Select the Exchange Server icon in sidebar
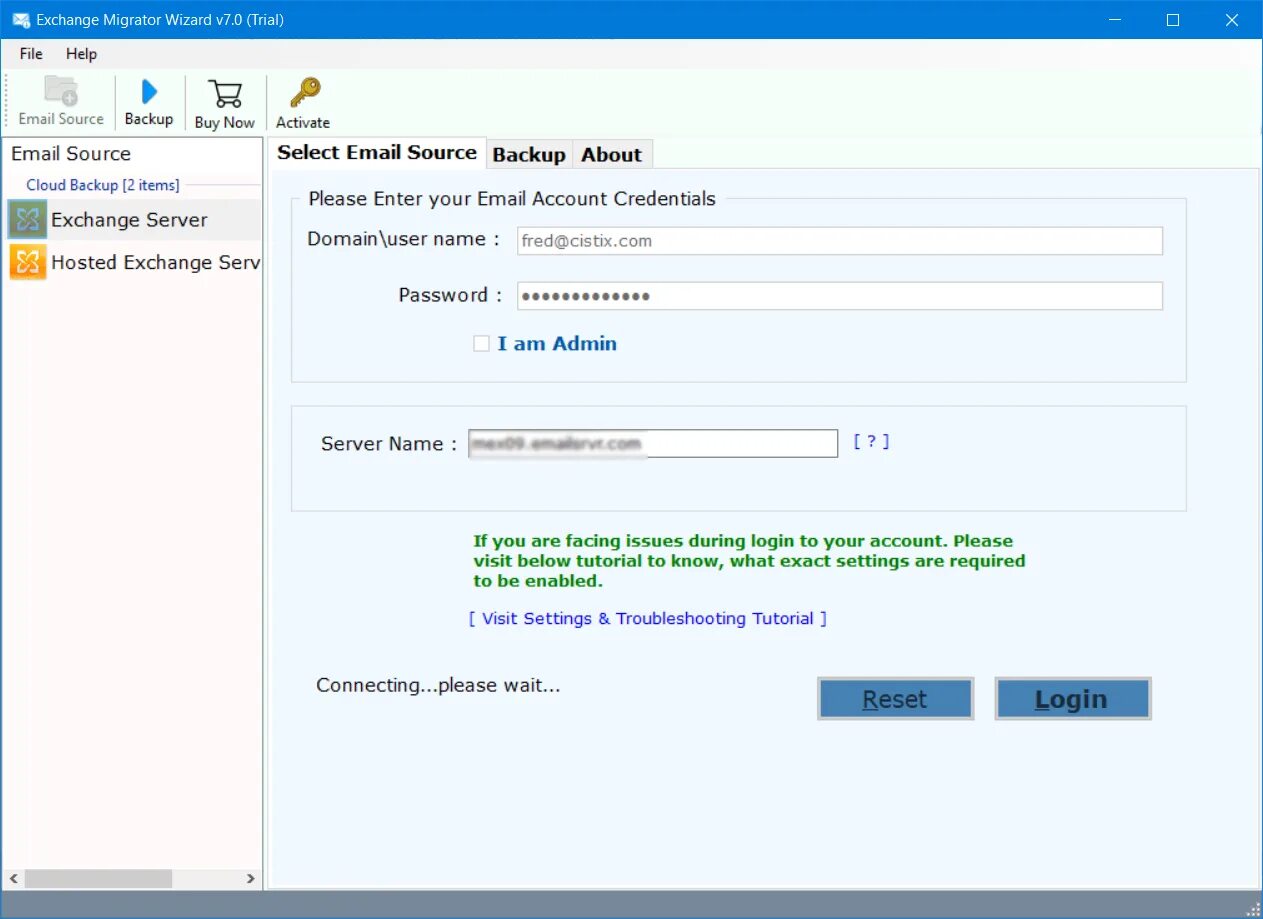The image size is (1263, 919). point(28,220)
